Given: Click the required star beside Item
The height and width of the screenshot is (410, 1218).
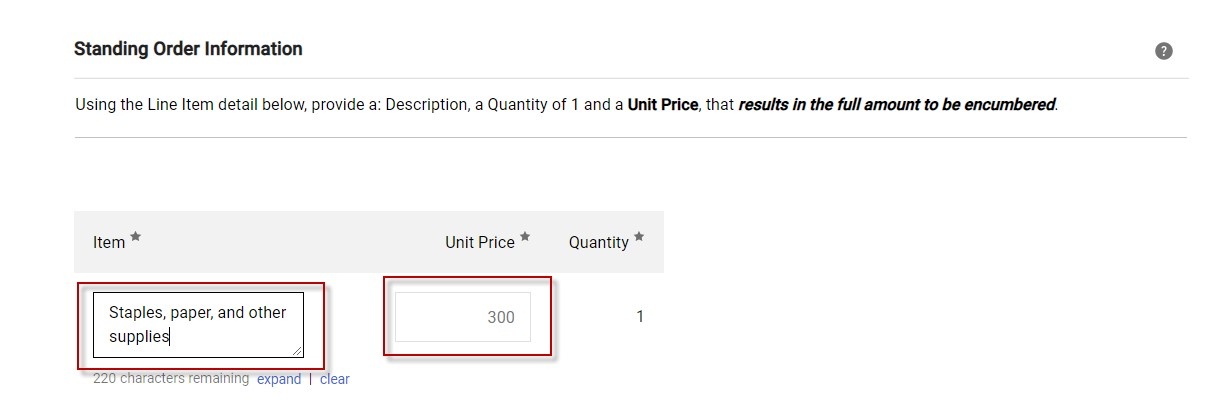Looking at the screenshot, I should [136, 237].
